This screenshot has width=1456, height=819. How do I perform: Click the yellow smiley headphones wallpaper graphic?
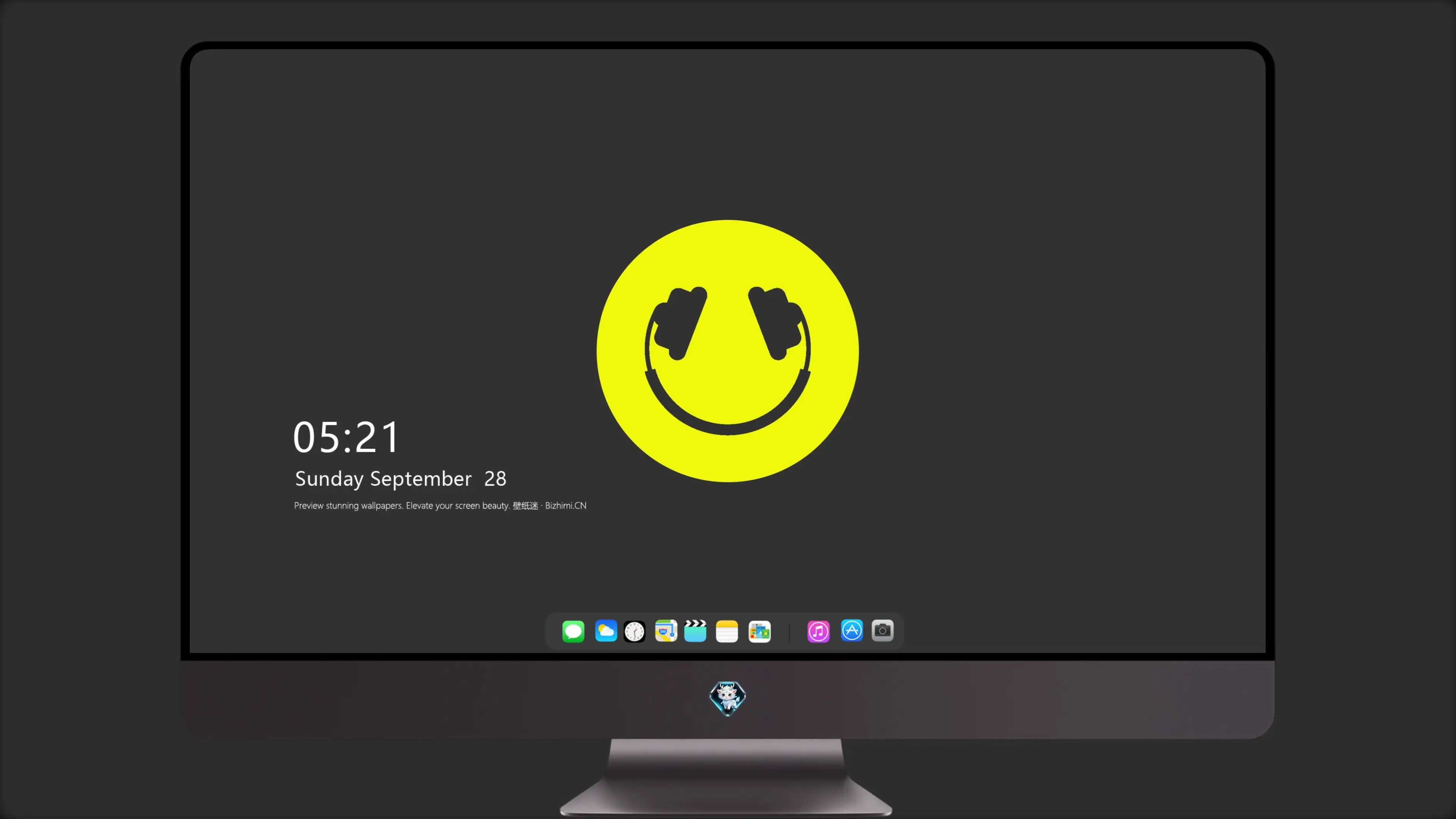[x=728, y=351]
